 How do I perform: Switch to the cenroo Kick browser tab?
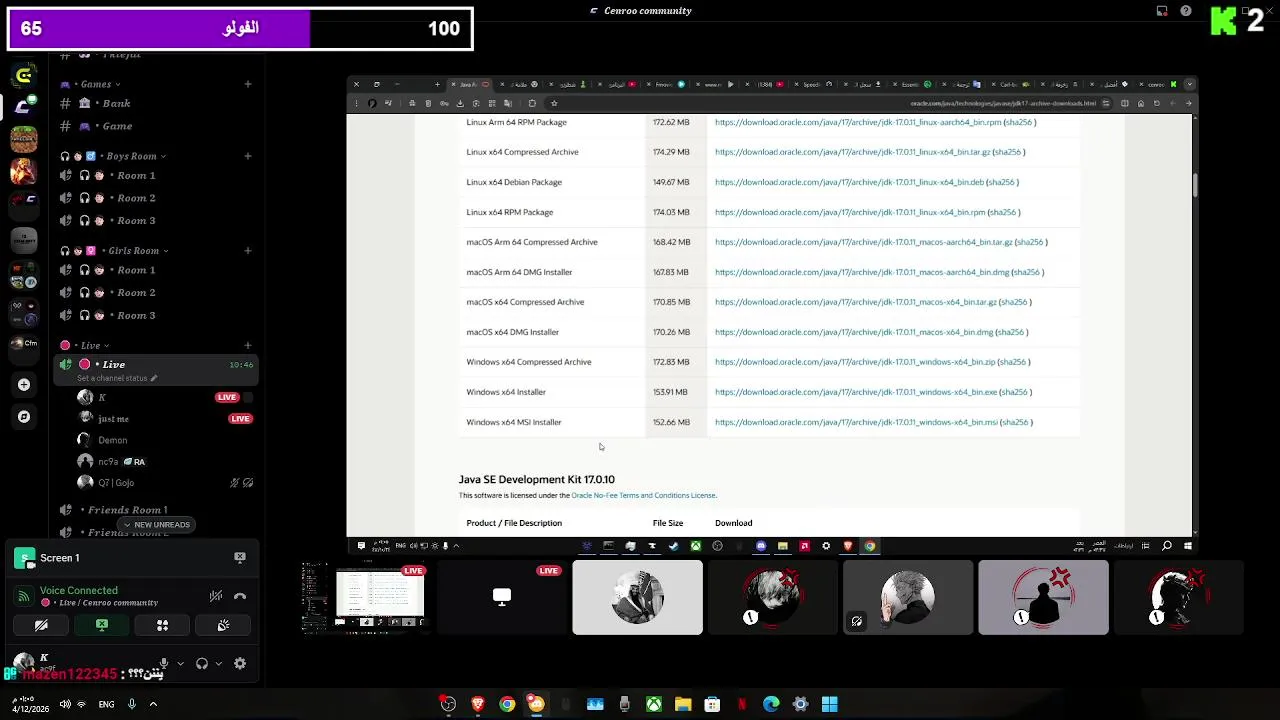1162,84
